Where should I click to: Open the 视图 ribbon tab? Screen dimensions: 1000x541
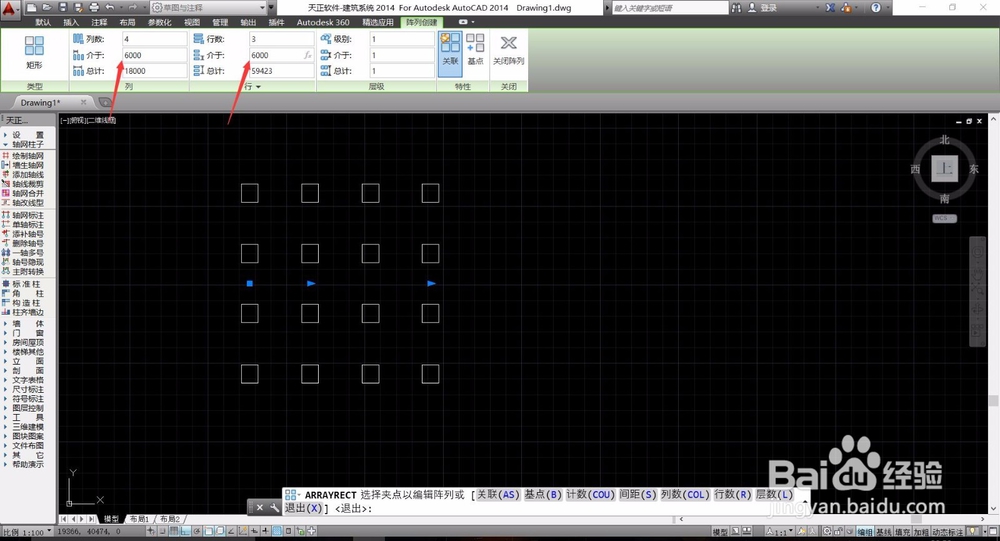pos(192,22)
